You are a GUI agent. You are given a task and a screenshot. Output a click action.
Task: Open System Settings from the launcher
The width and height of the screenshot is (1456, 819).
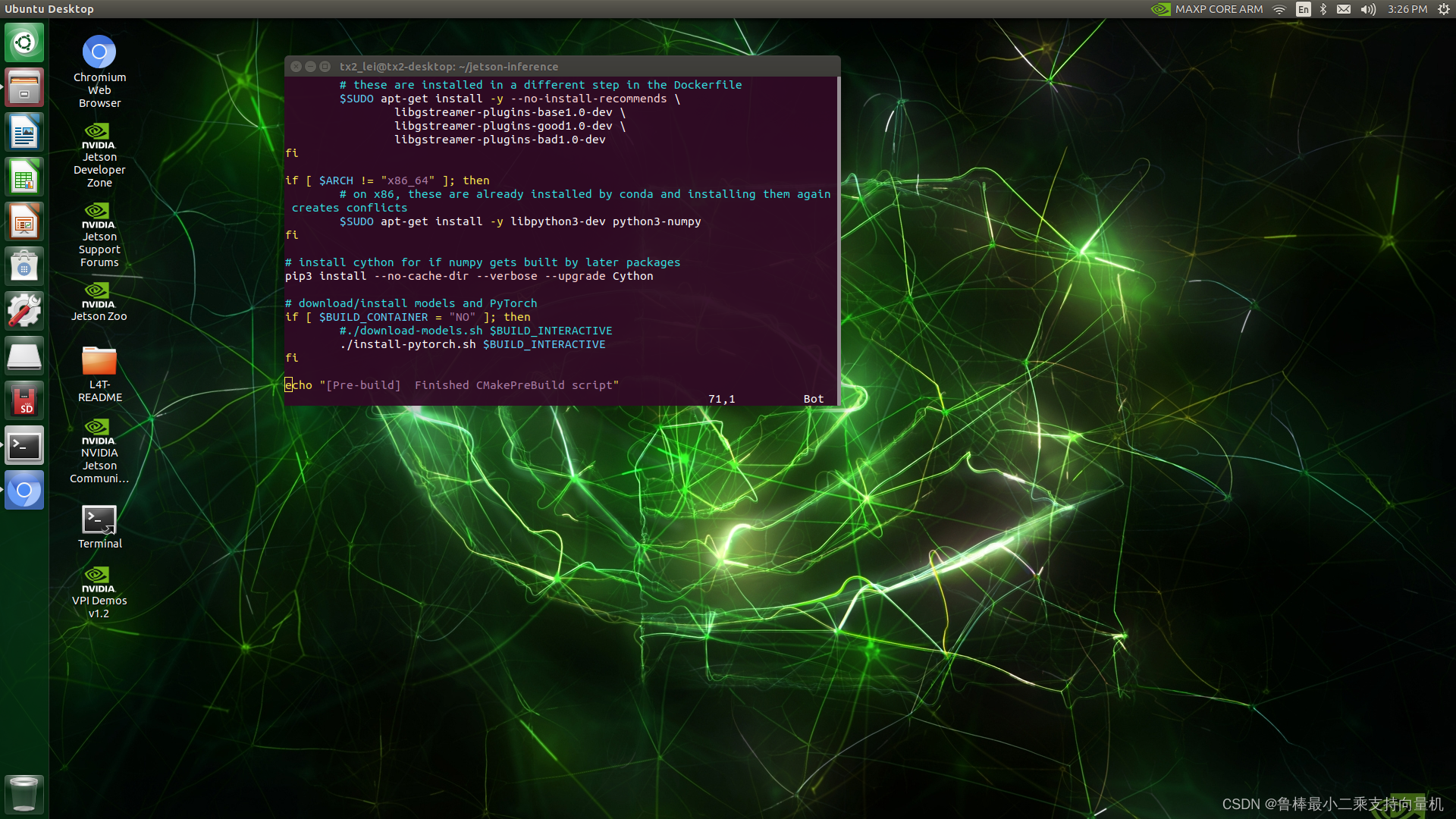[24, 311]
